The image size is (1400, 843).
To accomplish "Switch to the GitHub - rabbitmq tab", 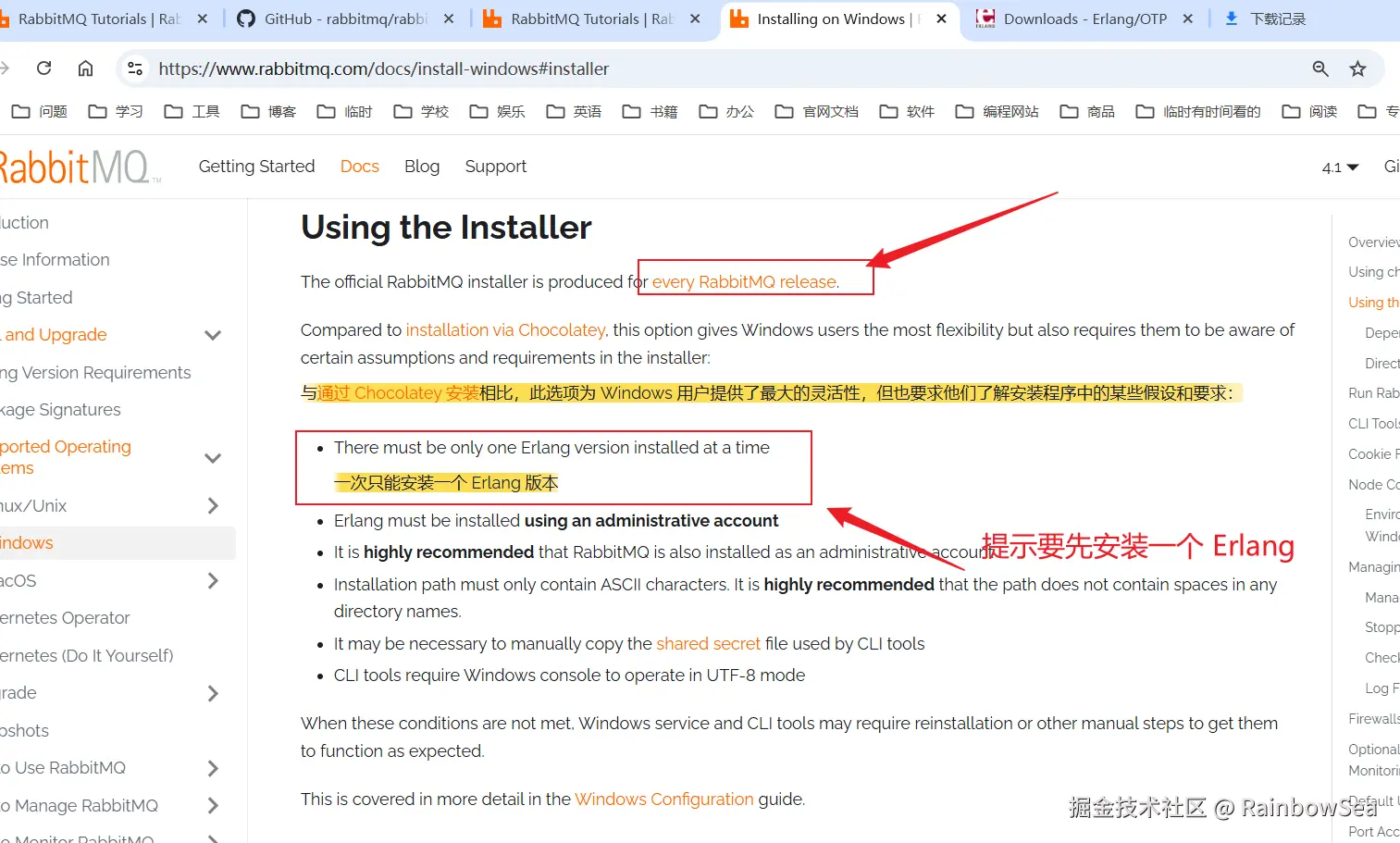I will (347, 19).
